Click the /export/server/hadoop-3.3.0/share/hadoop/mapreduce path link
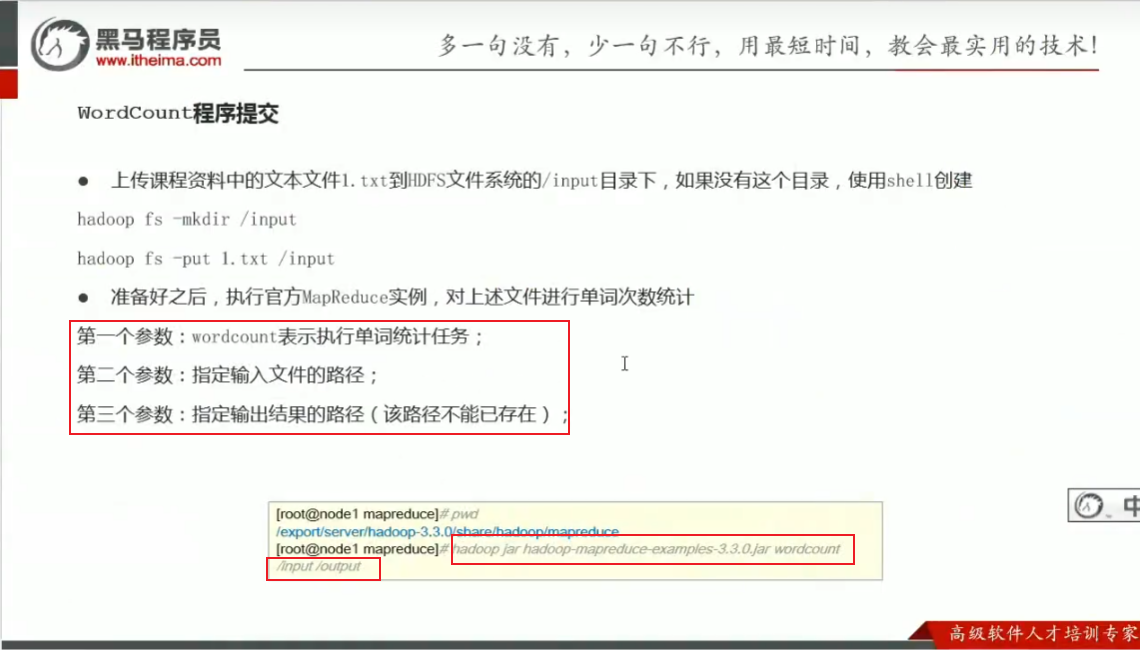The image size is (1140, 650). click(447, 531)
